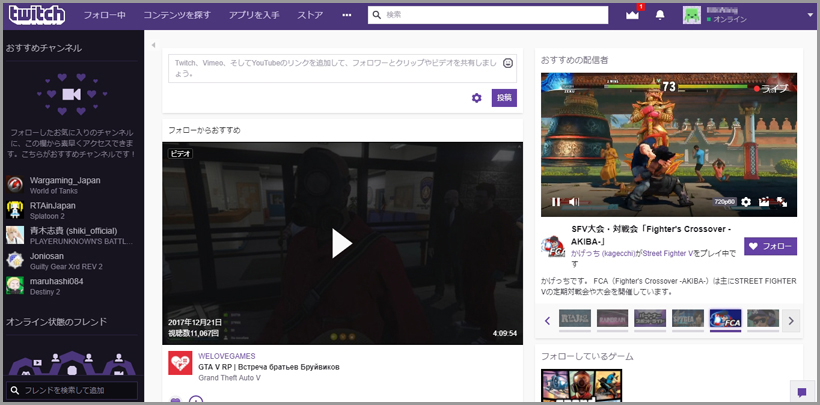820x405 pixels.
Task: Click the Twitch logo in the header
Action: point(36,15)
